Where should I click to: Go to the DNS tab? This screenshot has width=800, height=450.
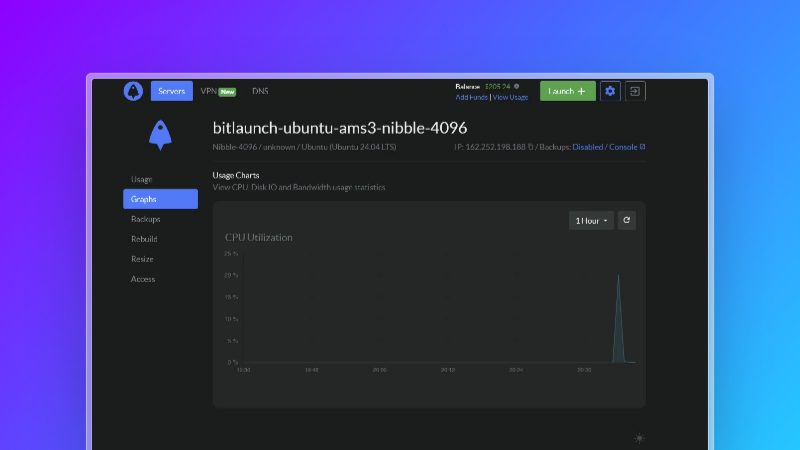click(x=260, y=91)
